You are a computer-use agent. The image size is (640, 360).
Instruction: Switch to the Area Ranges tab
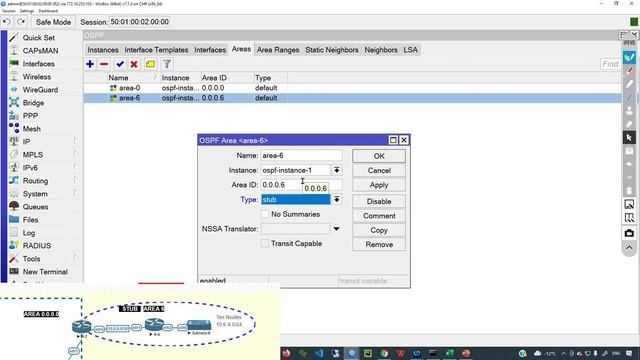click(x=278, y=50)
